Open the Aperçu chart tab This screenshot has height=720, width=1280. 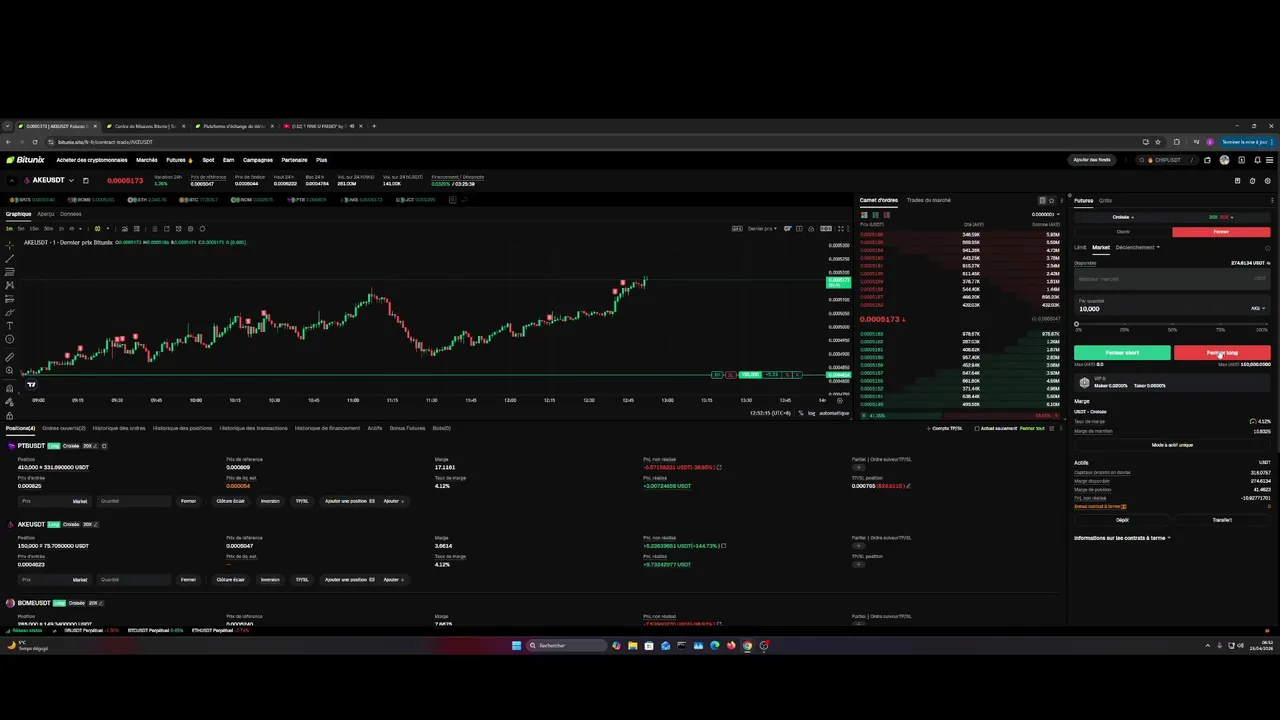[46, 214]
